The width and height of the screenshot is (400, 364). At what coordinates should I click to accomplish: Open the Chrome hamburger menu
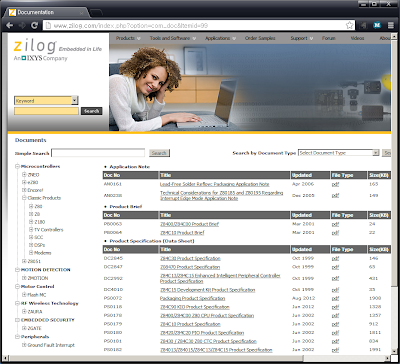click(391, 25)
